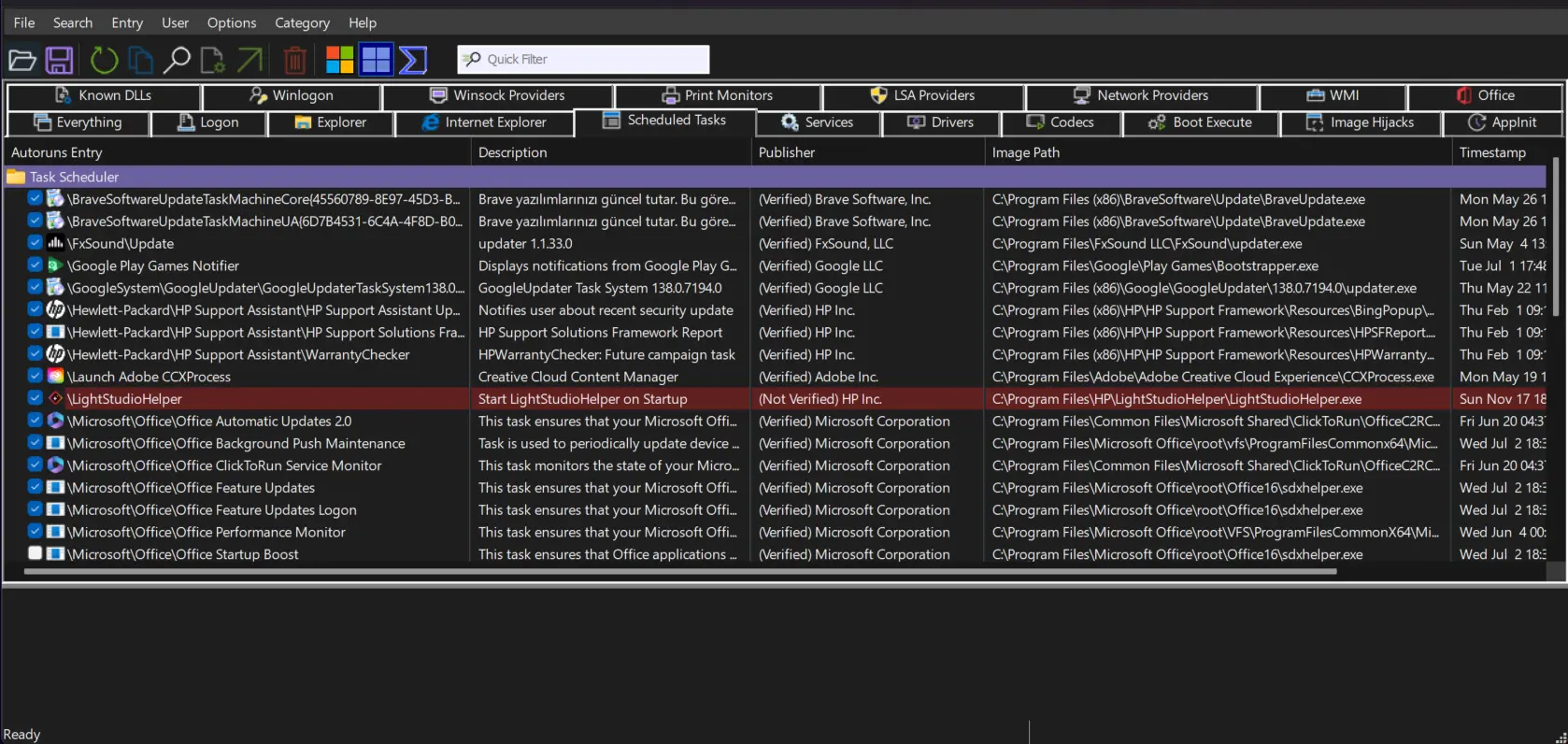Image resolution: width=1568 pixels, height=744 pixels.
Task: Click the Copy toolbar icon
Action: (140, 61)
